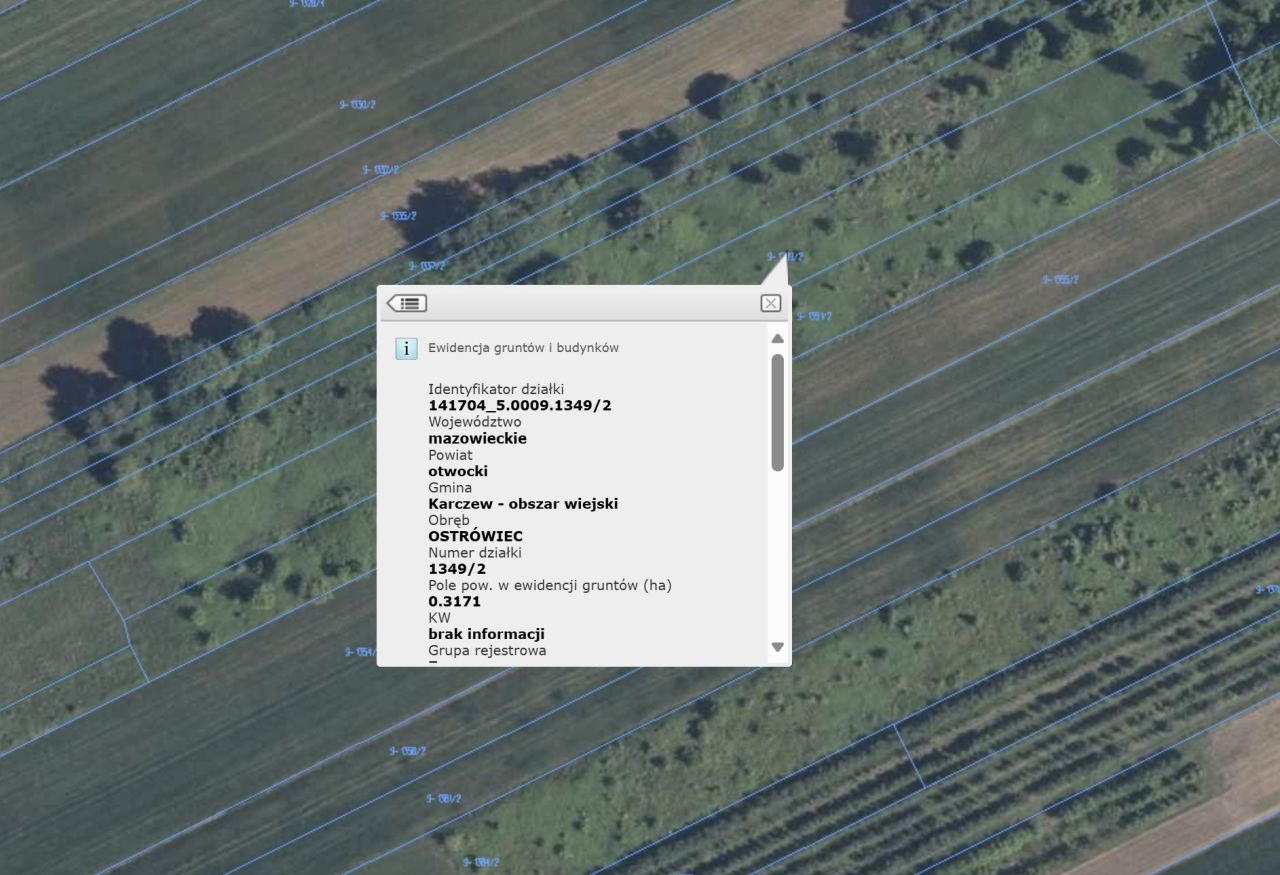The height and width of the screenshot is (875, 1280).
Task: Click the popup vertical scrollbar thumb
Action: pos(778,412)
